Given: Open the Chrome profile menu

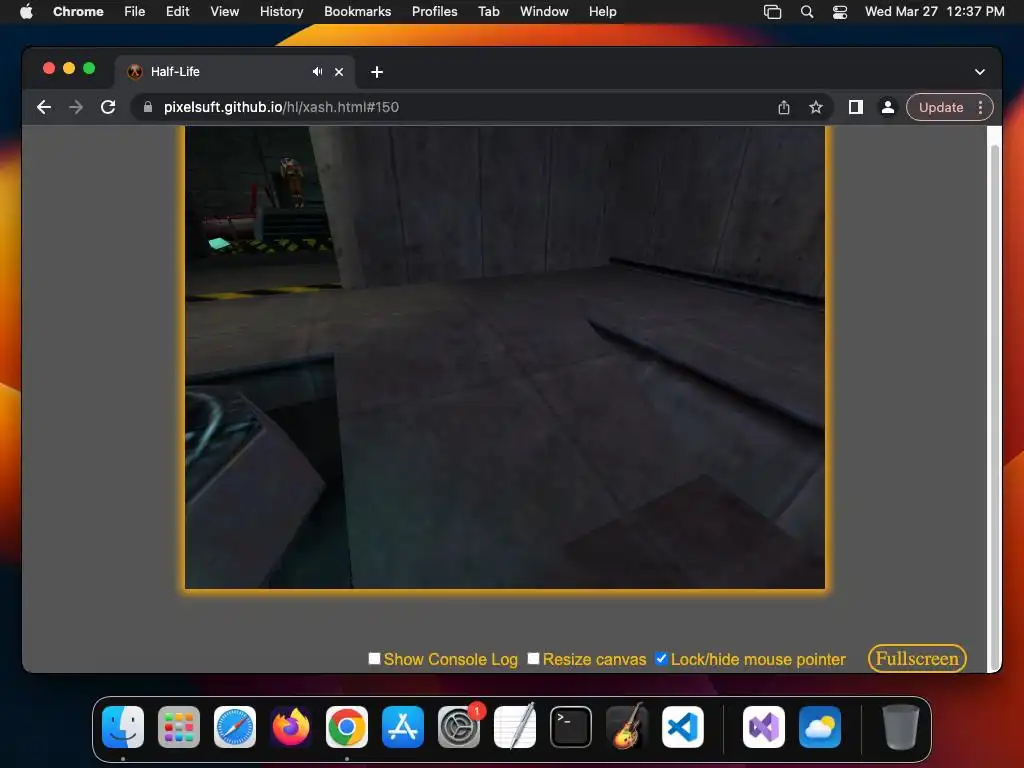Looking at the screenshot, I should coord(888,107).
